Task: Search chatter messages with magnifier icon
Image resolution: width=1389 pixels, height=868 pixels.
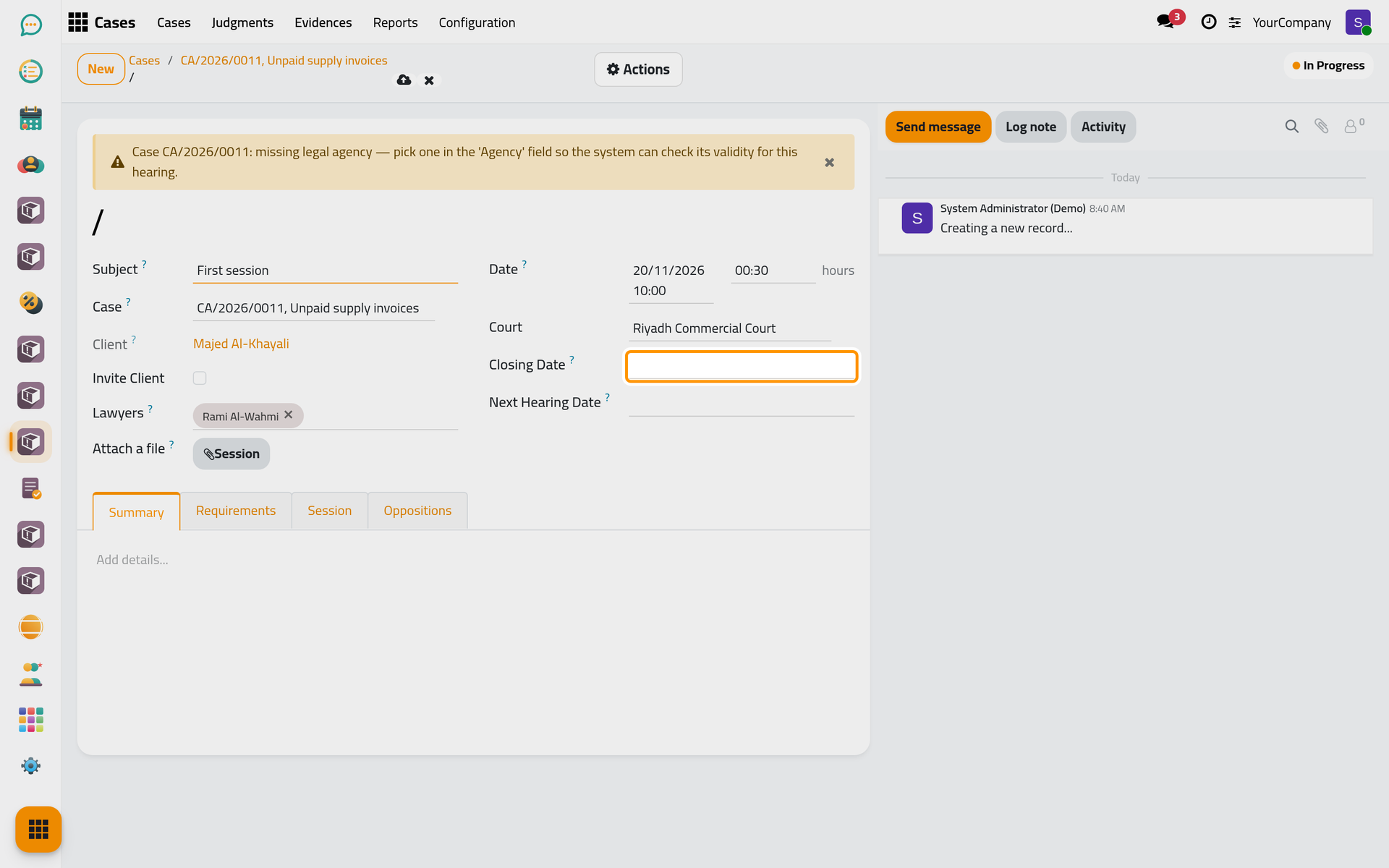Action: coord(1291,127)
